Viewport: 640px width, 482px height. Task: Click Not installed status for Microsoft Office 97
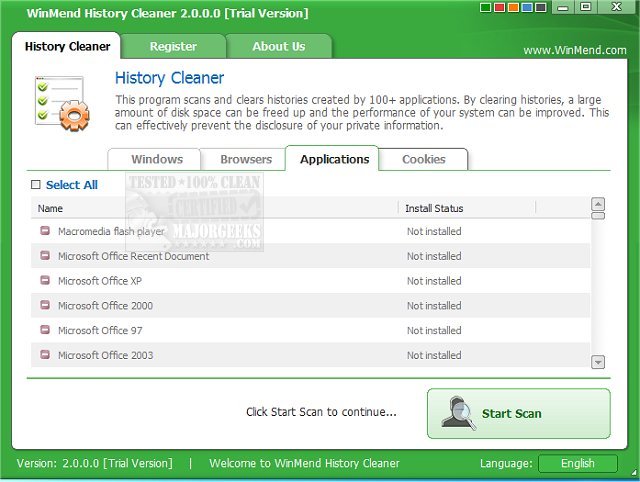pos(434,331)
